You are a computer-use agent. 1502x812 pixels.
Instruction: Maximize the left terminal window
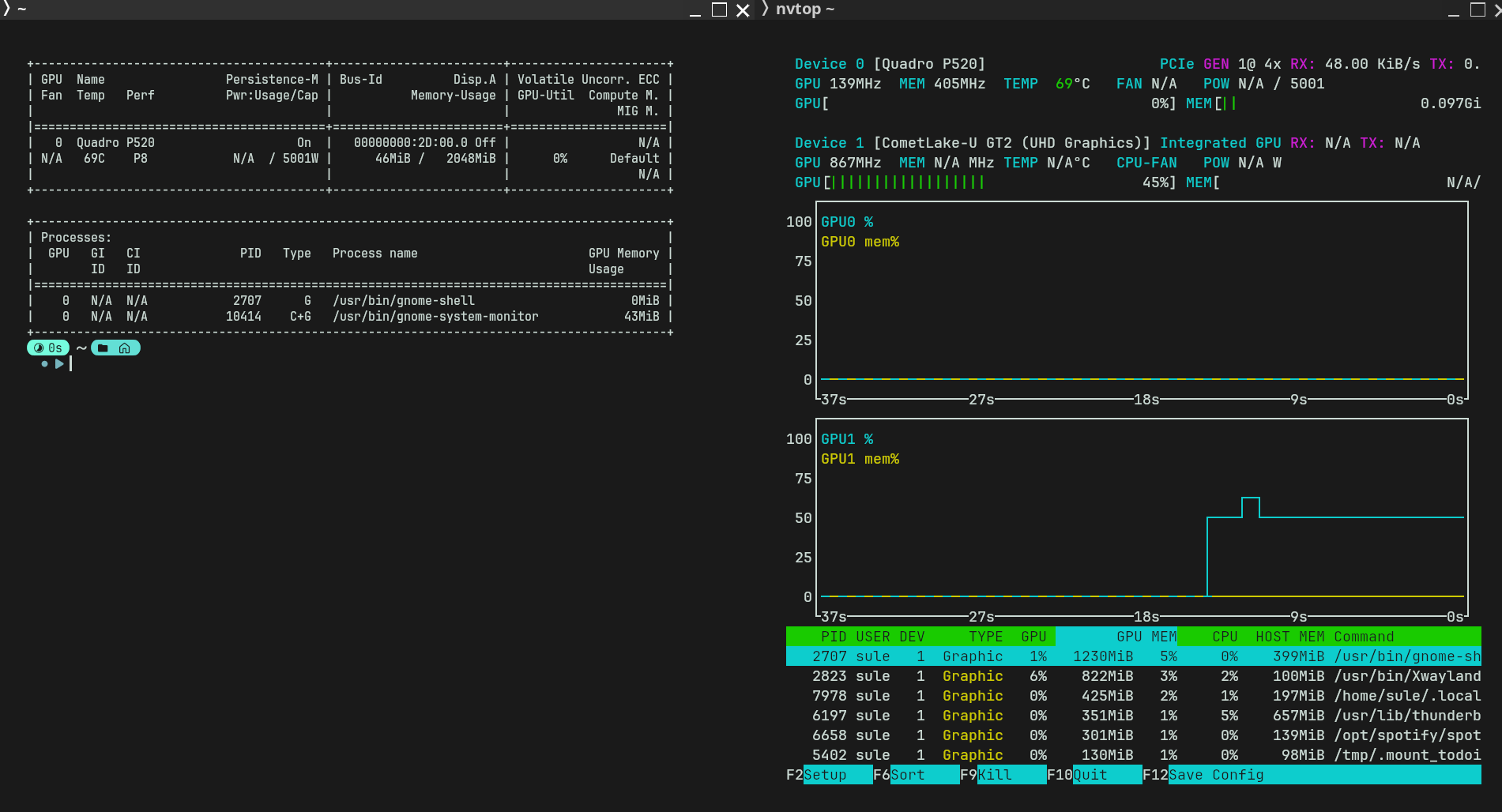click(719, 9)
